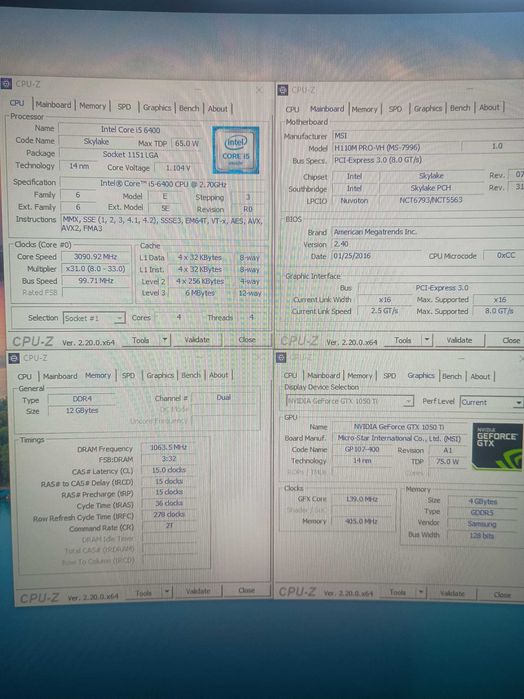The width and height of the screenshot is (524, 699).
Task: Click the memory Type value 'DDR4'
Action: tap(82, 399)
